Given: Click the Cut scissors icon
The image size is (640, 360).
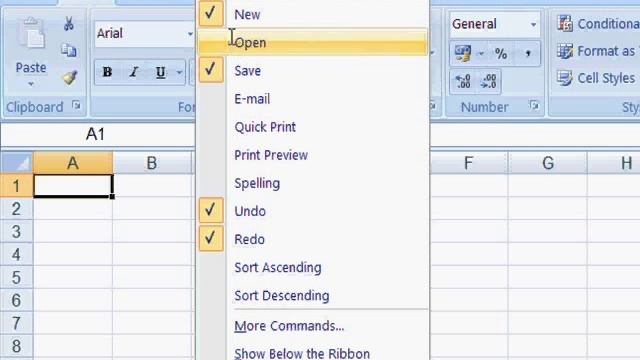Looking at the screenshot, I should pos(69,24).
